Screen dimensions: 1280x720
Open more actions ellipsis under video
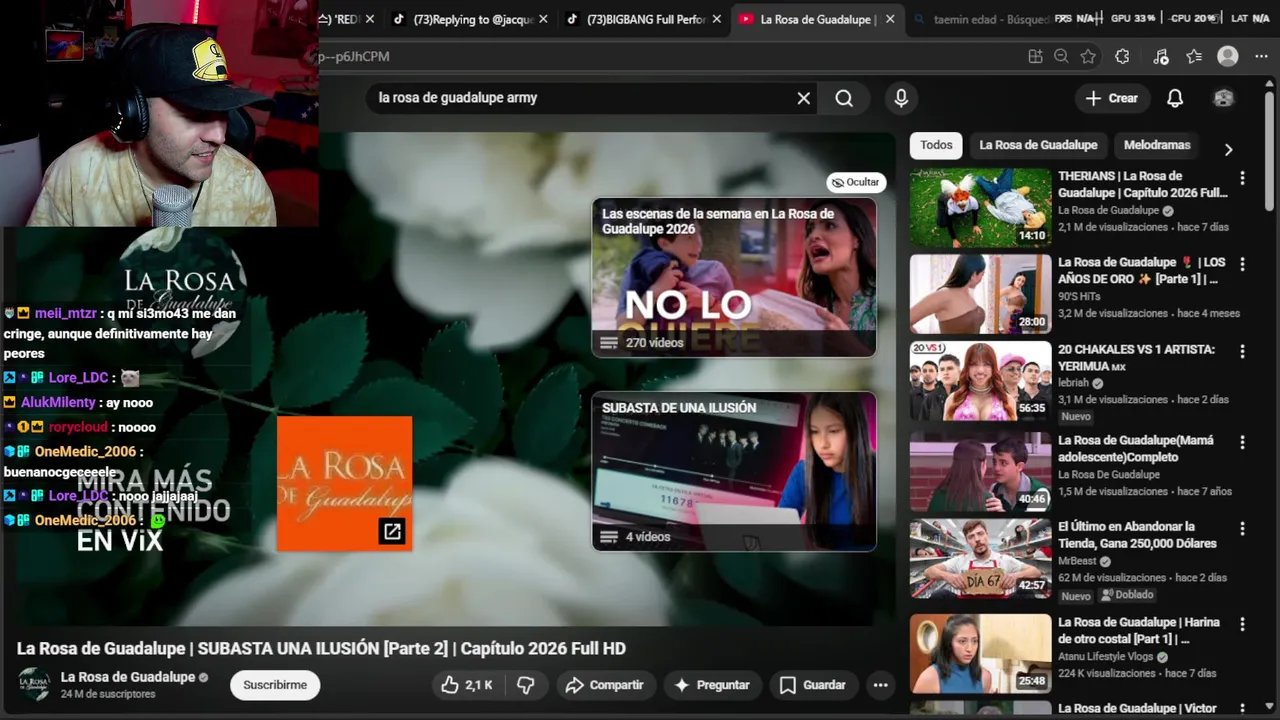880,685
